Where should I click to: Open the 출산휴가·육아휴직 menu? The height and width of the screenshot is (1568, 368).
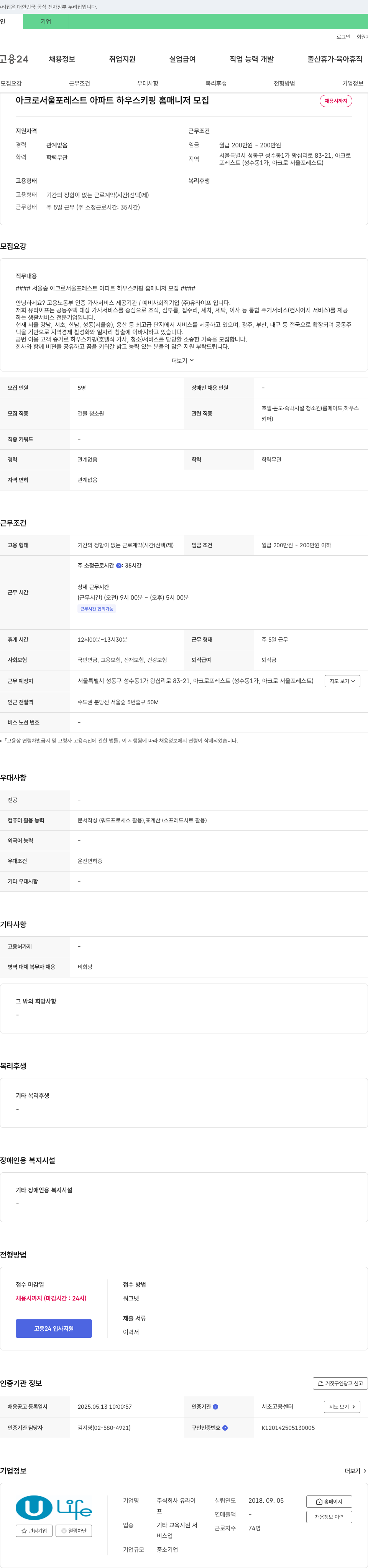pyautogui.click(x=335, y=59)
